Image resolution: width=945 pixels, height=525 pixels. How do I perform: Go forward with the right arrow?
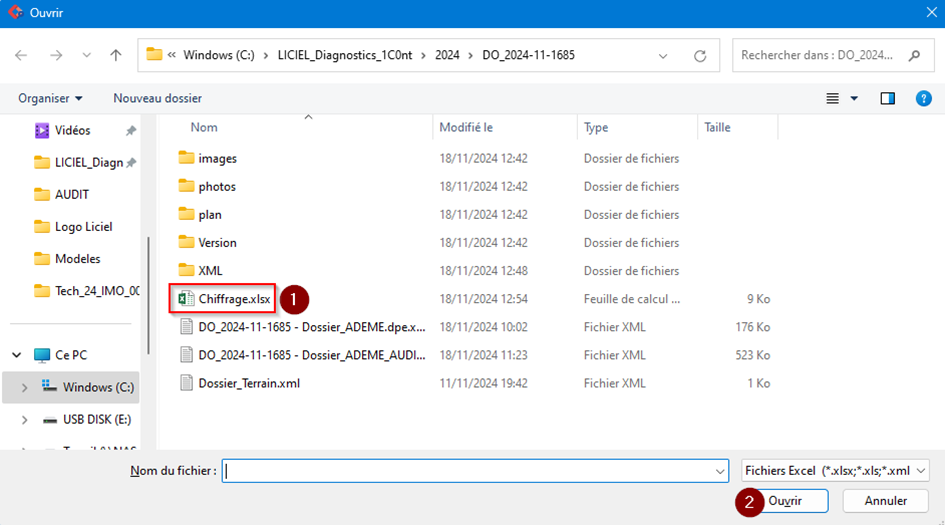pyautogui.click(x=56, y=55)
